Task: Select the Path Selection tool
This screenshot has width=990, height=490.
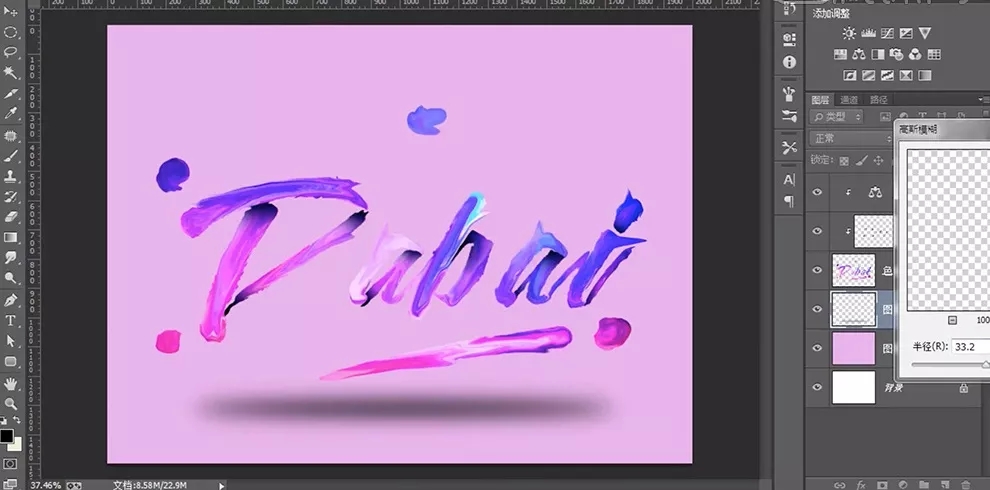Action: tap(10, 341)
